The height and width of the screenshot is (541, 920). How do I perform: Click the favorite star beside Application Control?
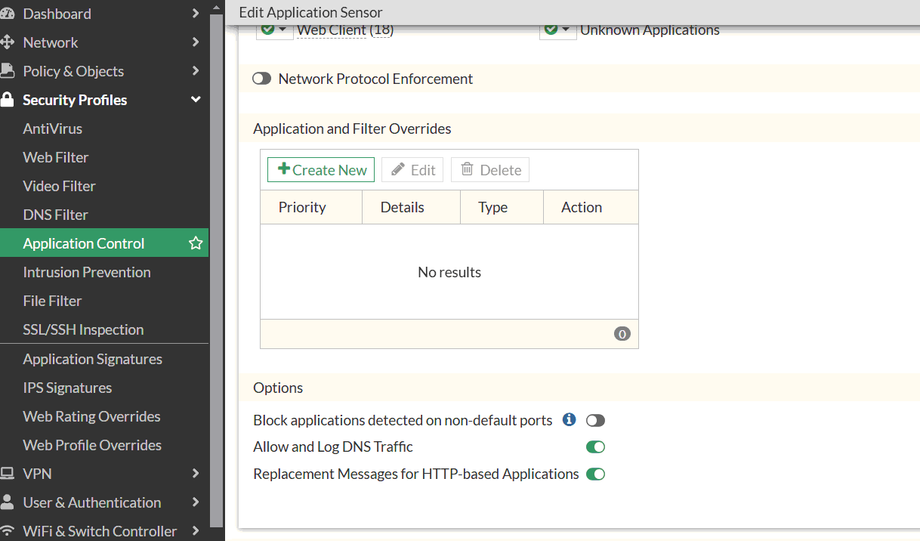click(x=196, y=243)
